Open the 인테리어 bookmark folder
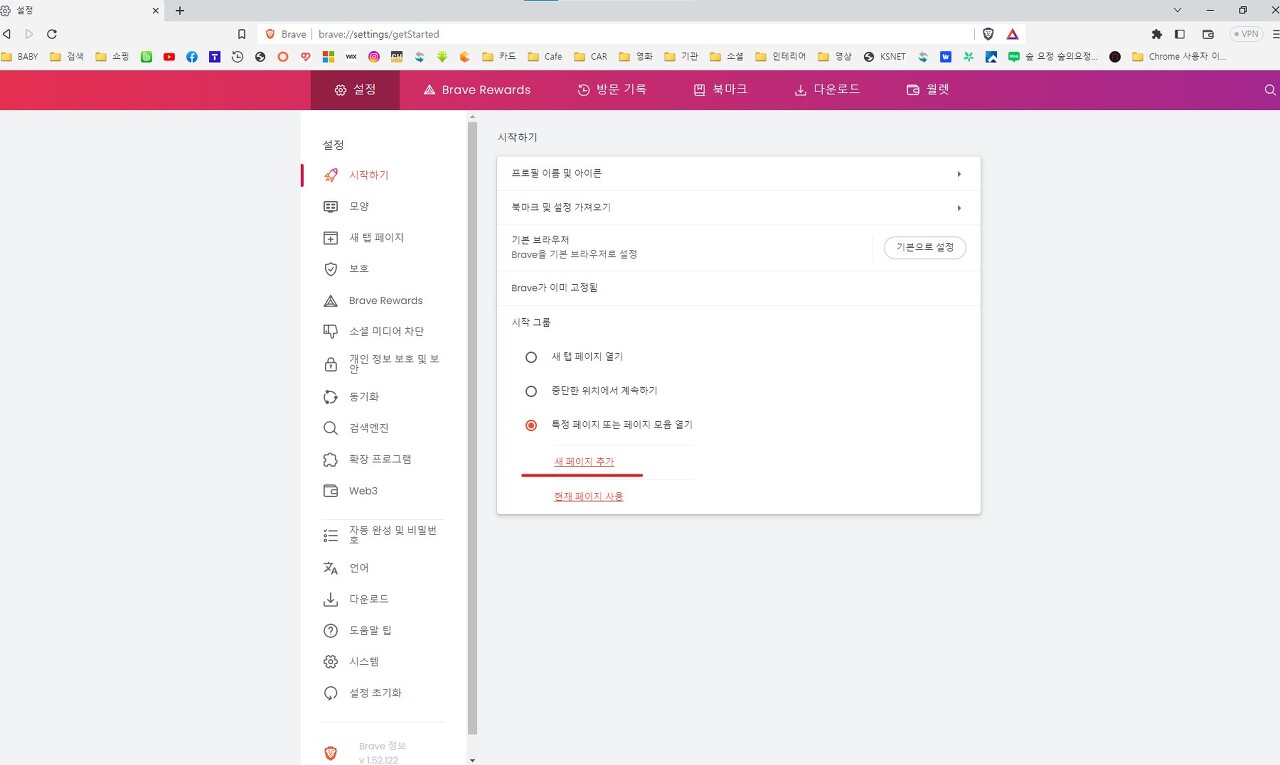Image resolution: width=1280 pixels, height=765 pixels. (780, 57)
